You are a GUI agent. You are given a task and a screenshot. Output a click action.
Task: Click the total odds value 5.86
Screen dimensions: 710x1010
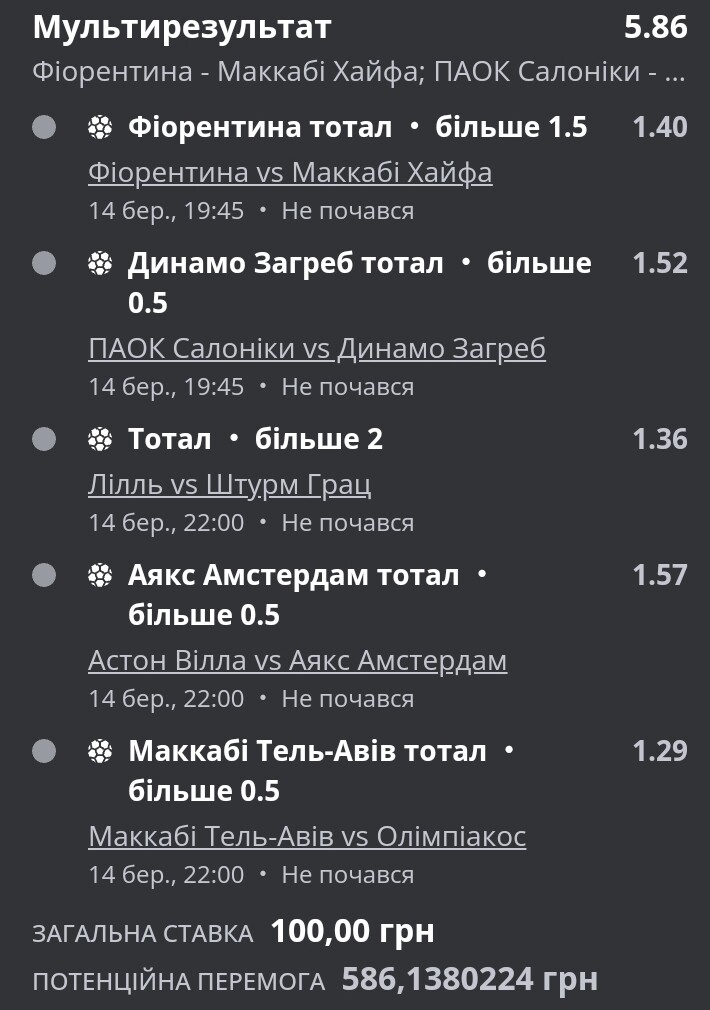pos(655,27)
